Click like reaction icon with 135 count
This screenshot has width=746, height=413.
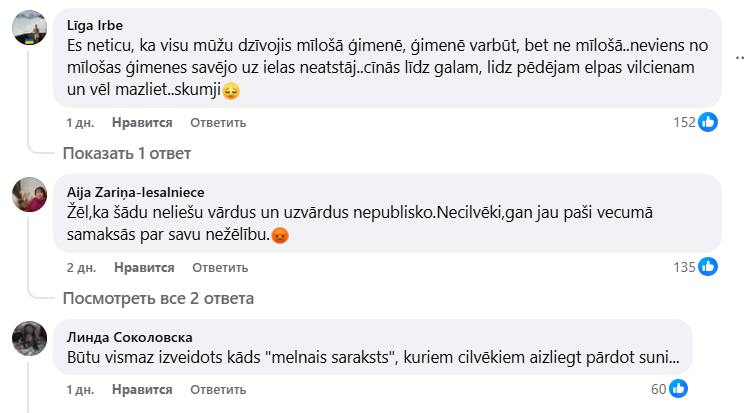point(708,267)
